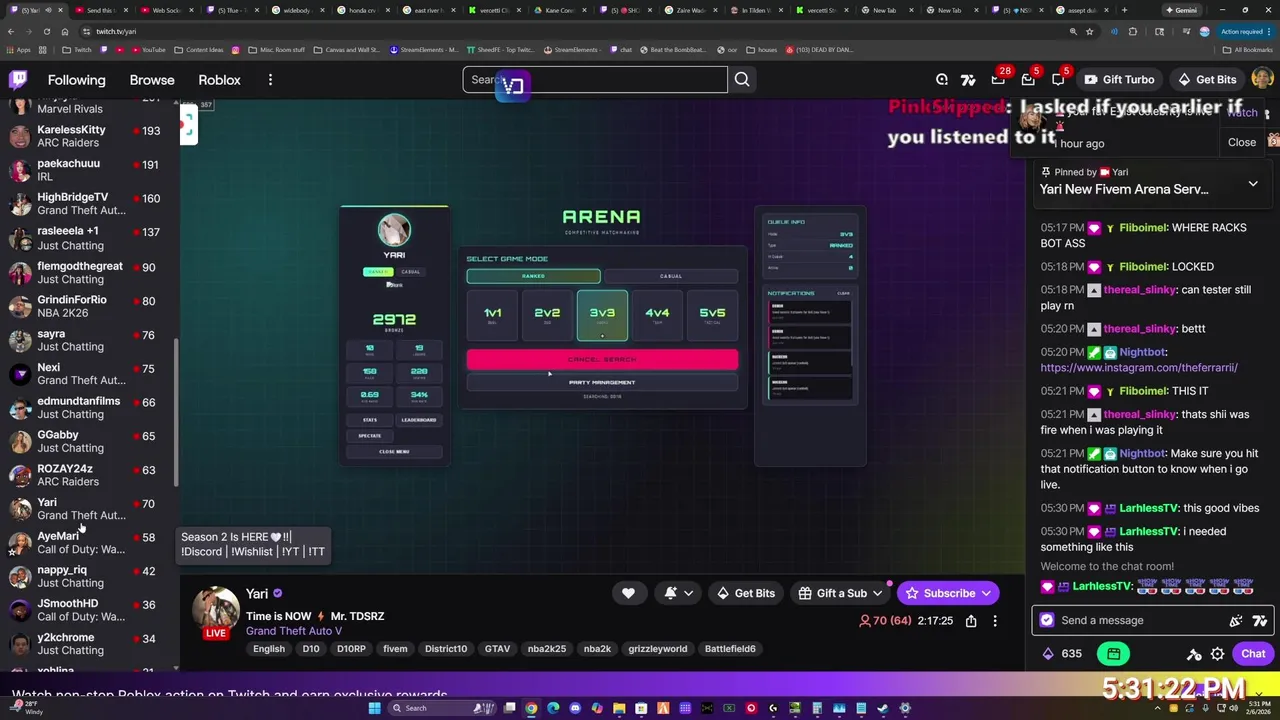Select 1v1 mode in stream Arena
1280x720 pixels.
[x=493, y=316]
